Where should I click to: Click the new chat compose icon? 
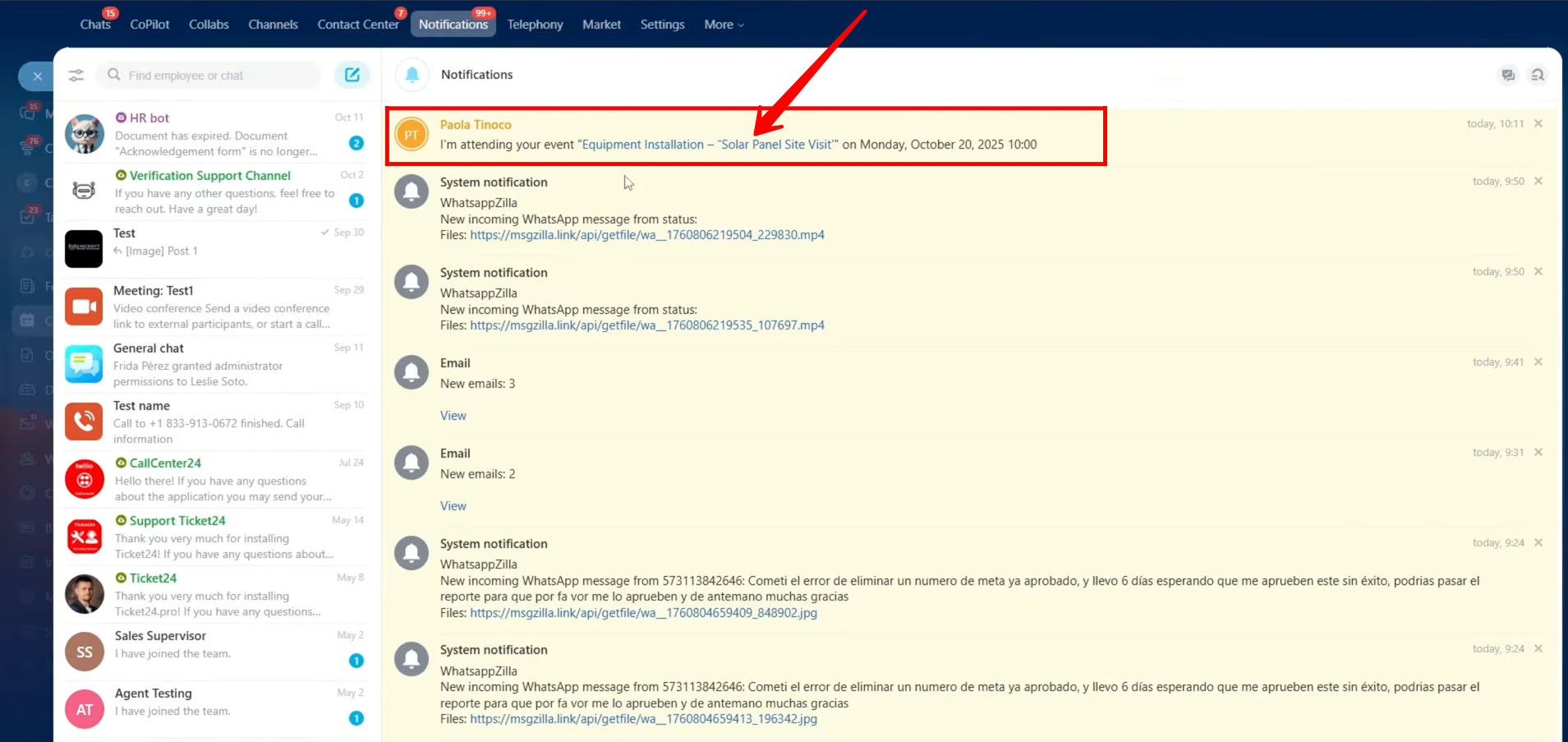point(352,75)
